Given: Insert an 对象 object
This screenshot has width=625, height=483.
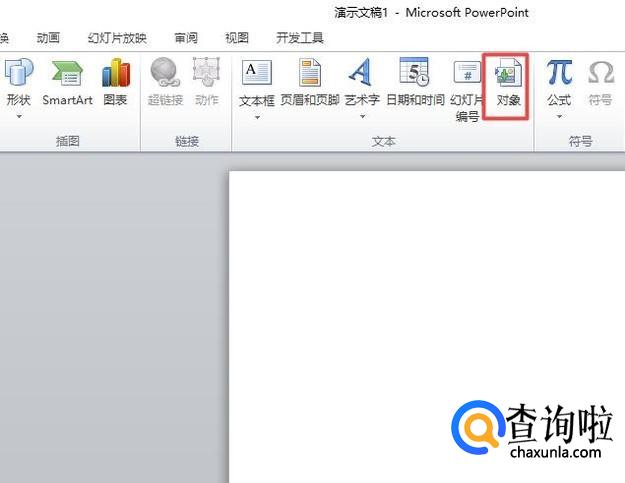Looking at the screenshot, I should tap(508, 82).
